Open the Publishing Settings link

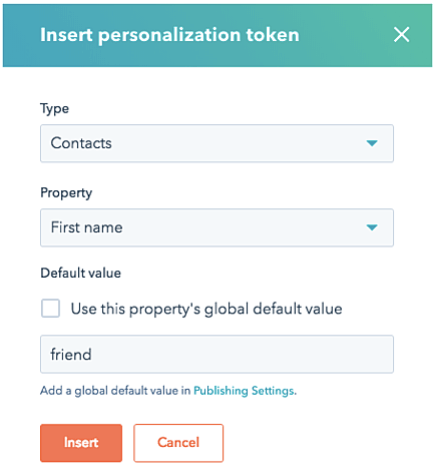pos(244,390)
